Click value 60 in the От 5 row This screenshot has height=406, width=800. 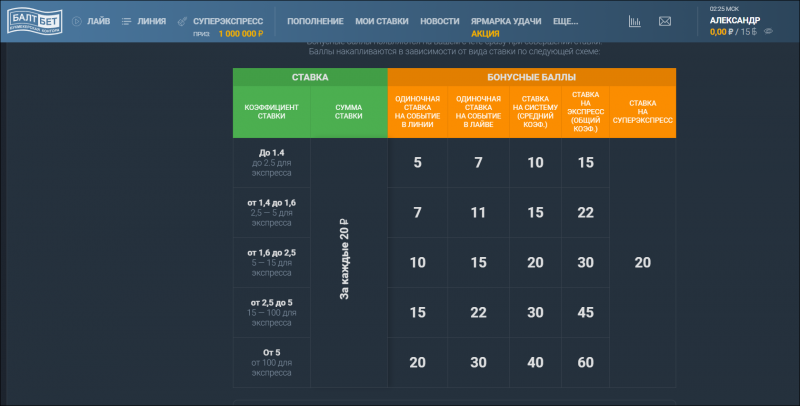click(x=585, y=363)
